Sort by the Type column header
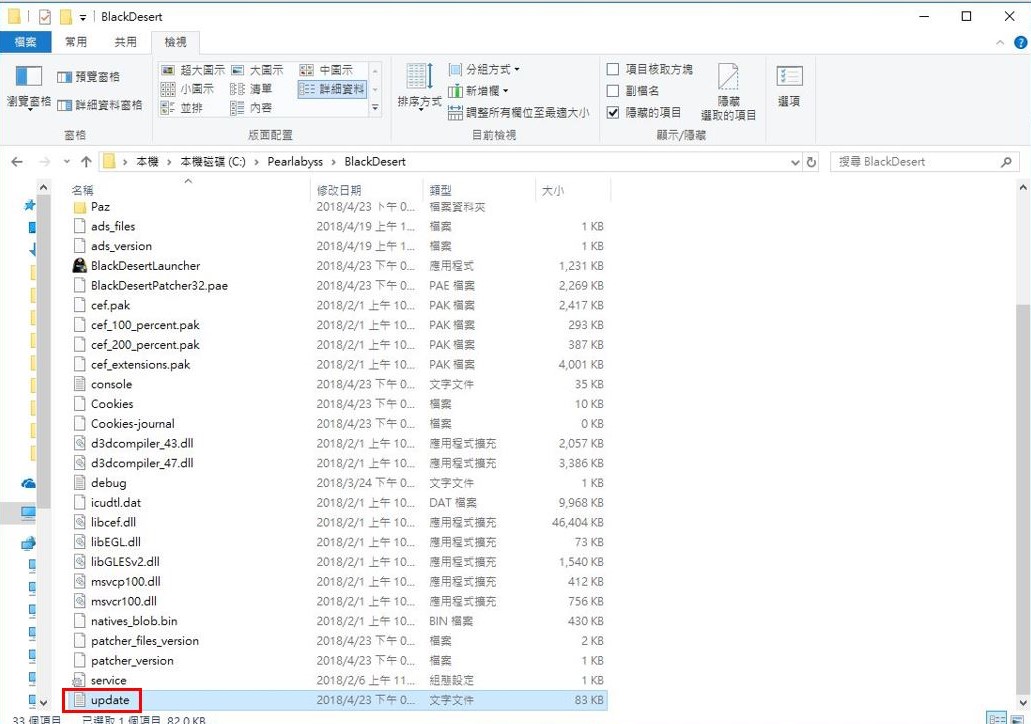 pos(479,190)
